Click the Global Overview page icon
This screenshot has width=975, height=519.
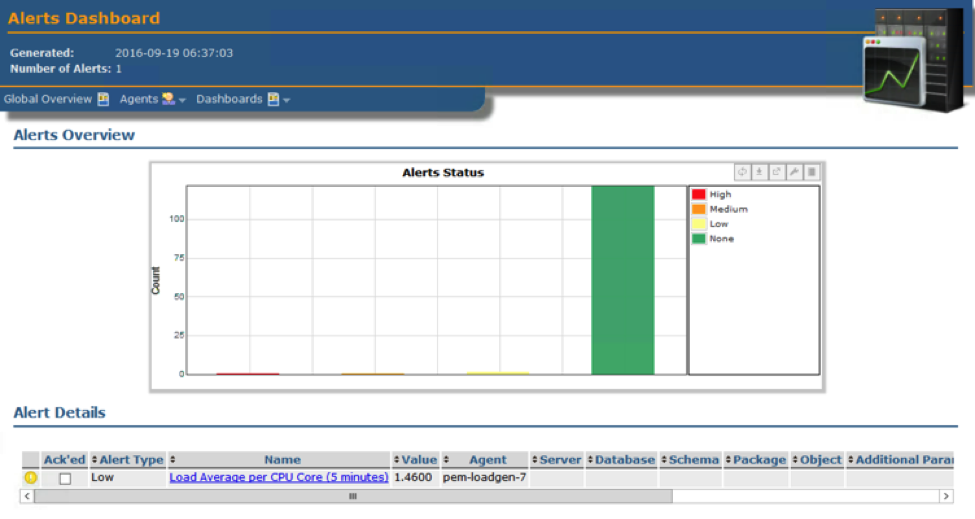click(x=103, y=99)
